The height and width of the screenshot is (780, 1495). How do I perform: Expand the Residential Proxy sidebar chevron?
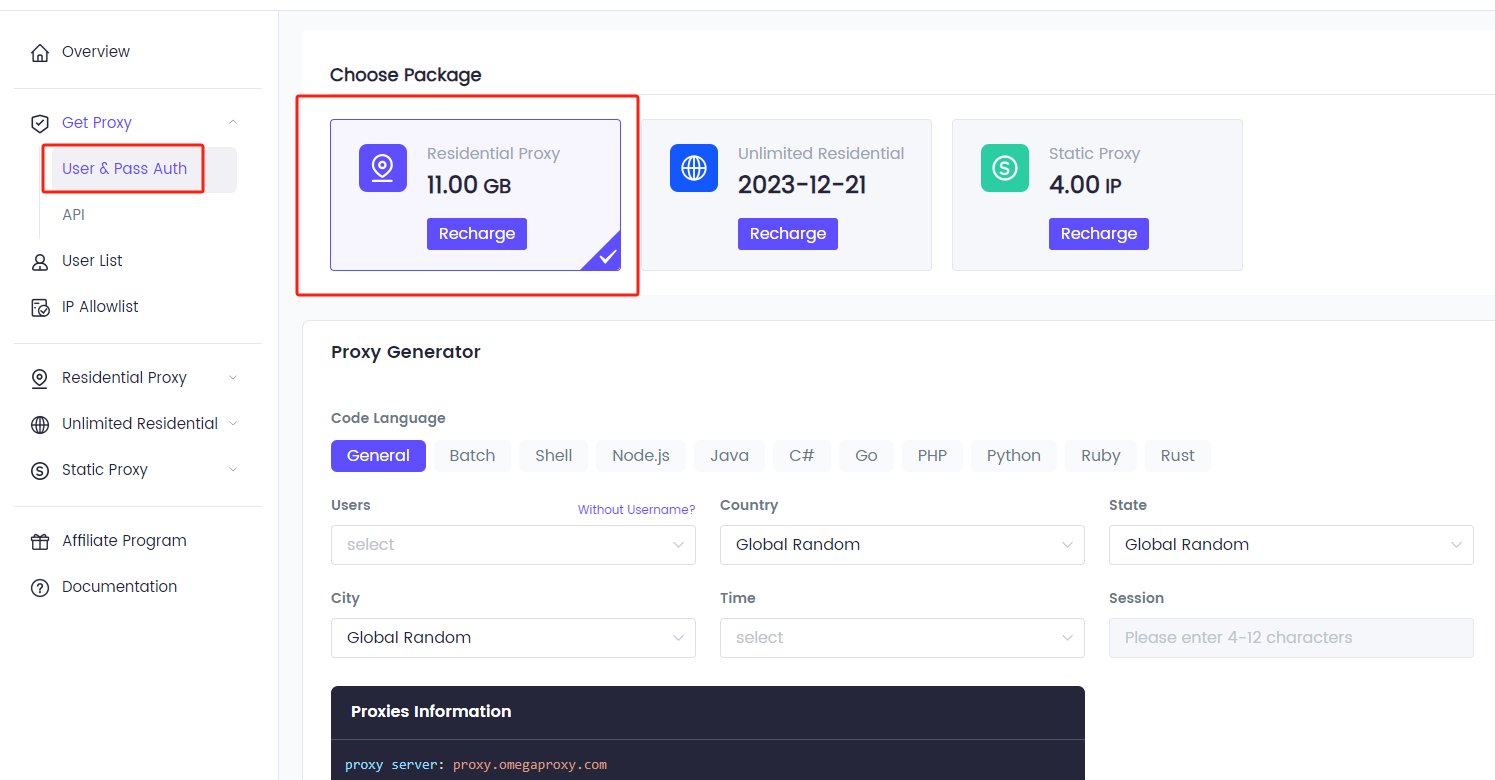pos(233,378)
